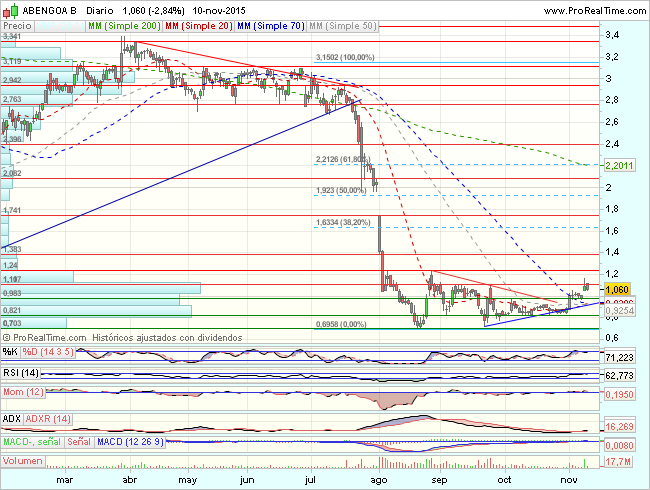
Task: Click the 2,2126 (61,80%) Fibonacci label
Action: [343, 159]
